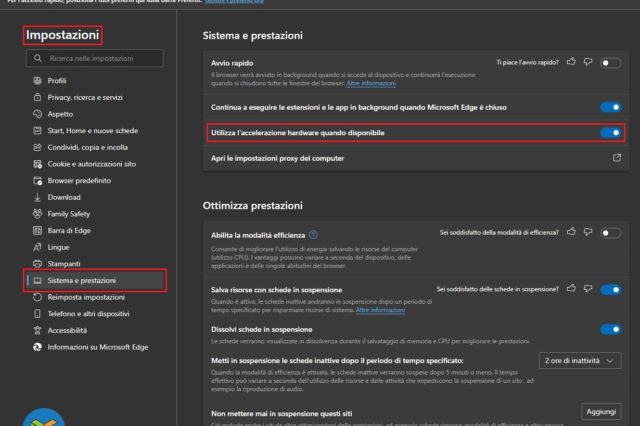
Task: Open Reimposta impostazioni section
Action: (86, 297)
